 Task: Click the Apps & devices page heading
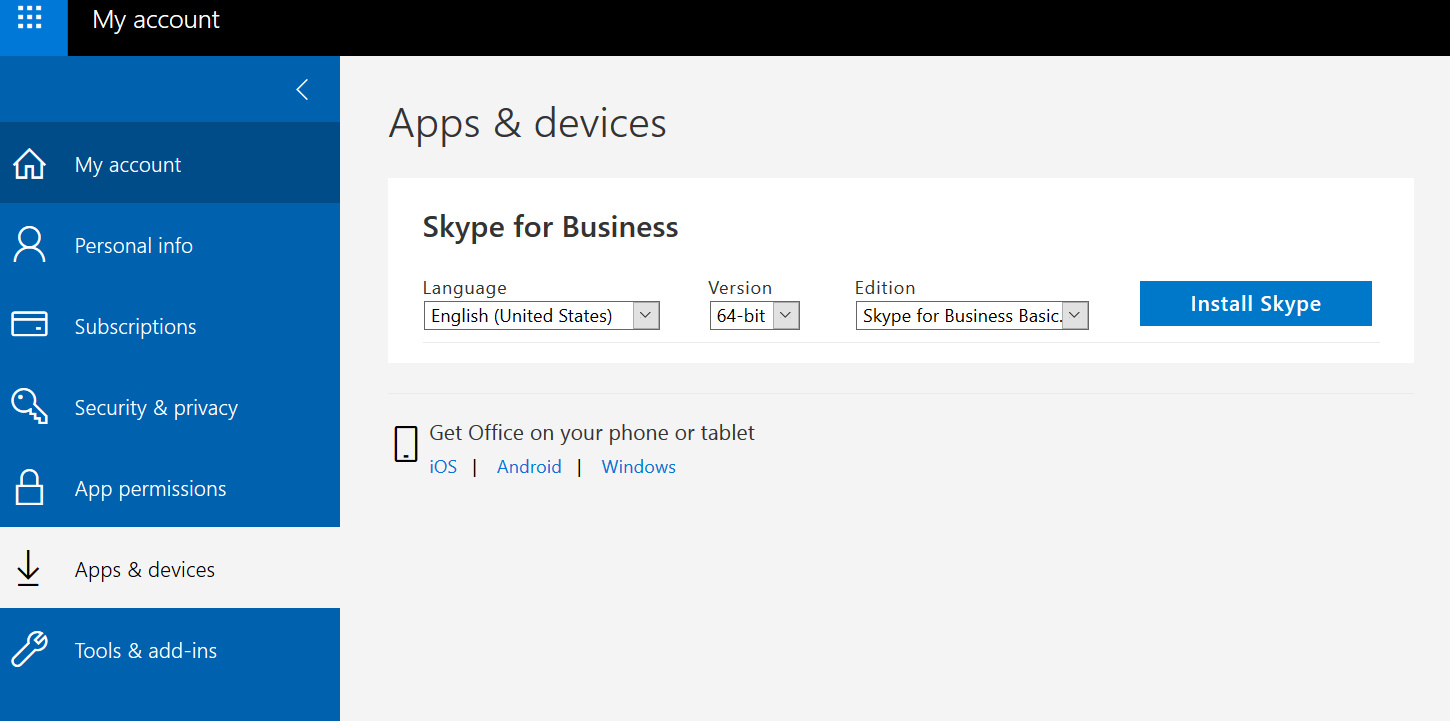(x=527, y=123)
